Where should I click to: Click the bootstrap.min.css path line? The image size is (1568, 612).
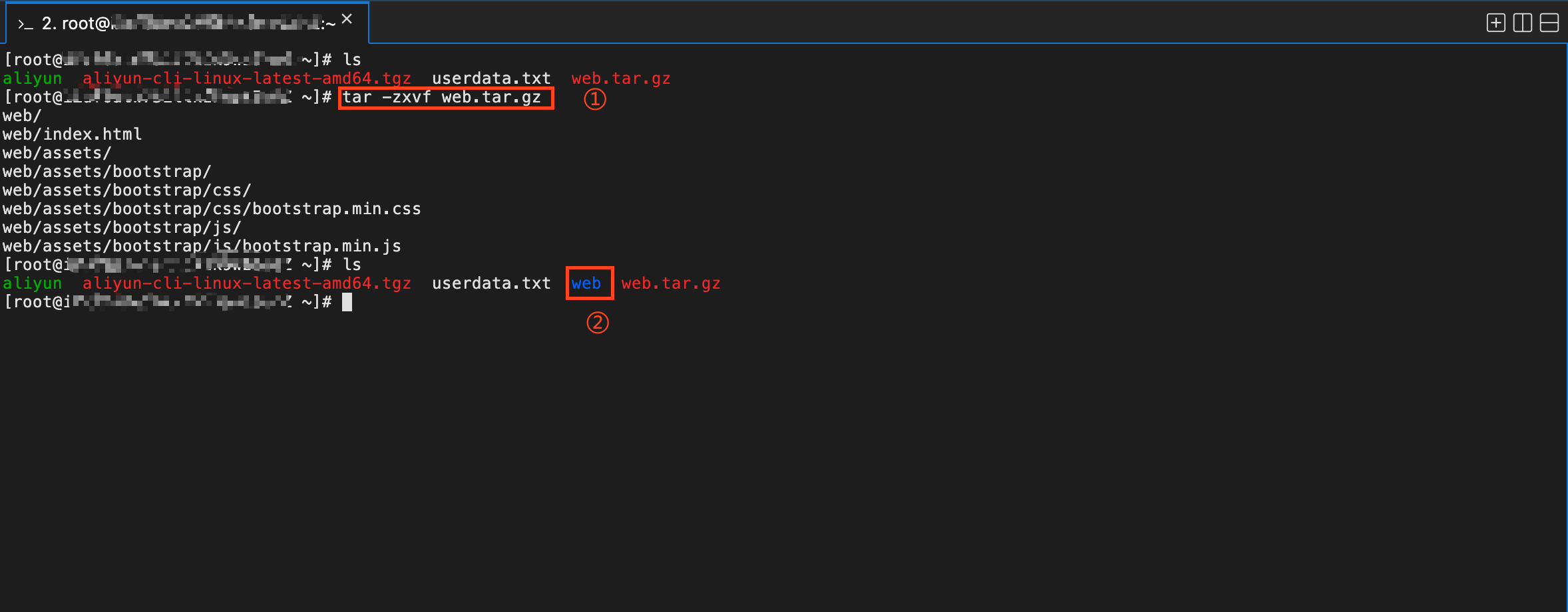(x=212, y=209)
